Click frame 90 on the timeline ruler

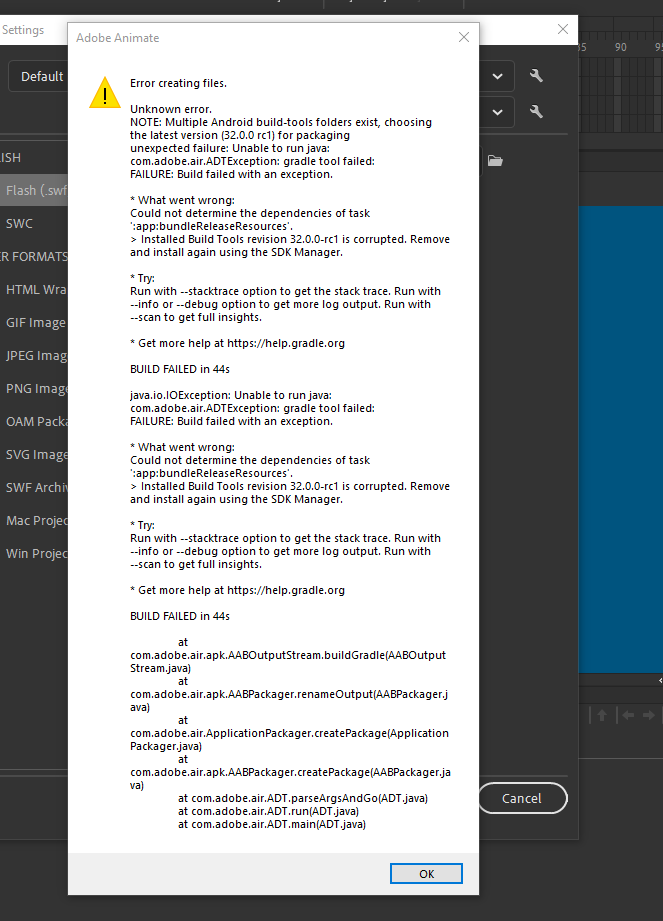(621, 47)
